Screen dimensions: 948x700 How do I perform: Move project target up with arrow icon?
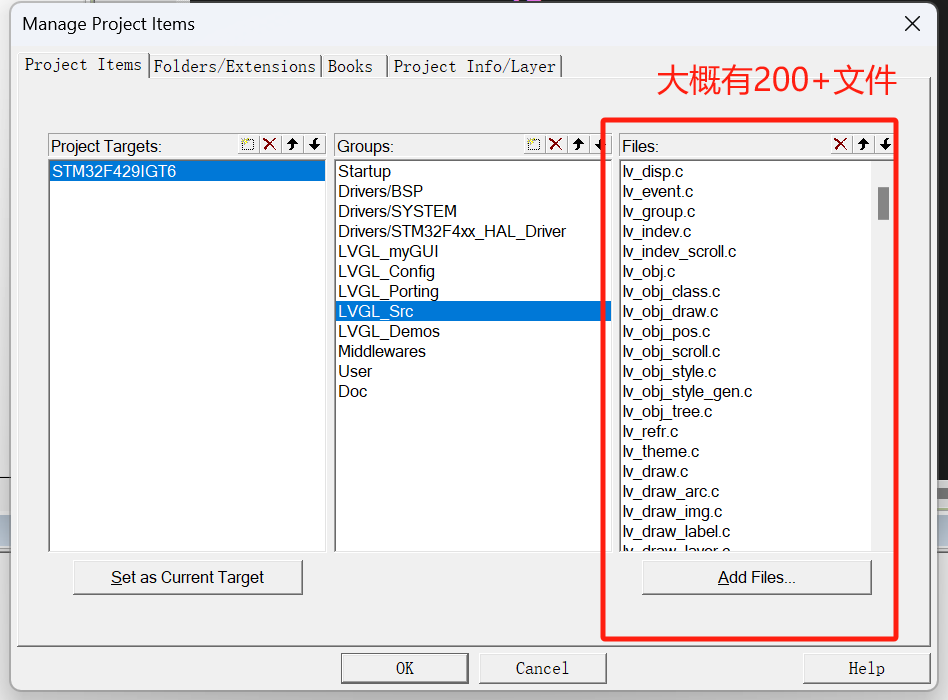coord(292,145)
